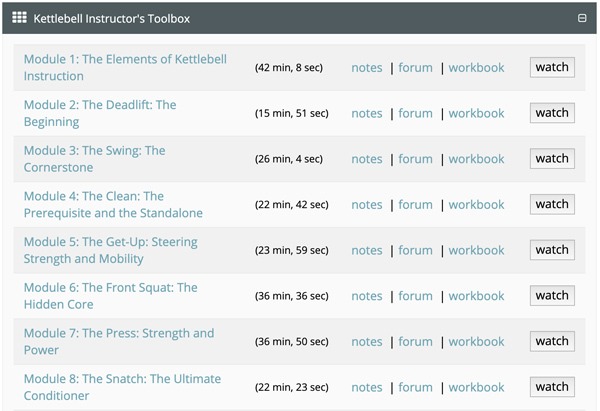Open notes for Module 5 Get-Up
The width and height of the screenshot is (600, 411).
click(x=367, y=250)
